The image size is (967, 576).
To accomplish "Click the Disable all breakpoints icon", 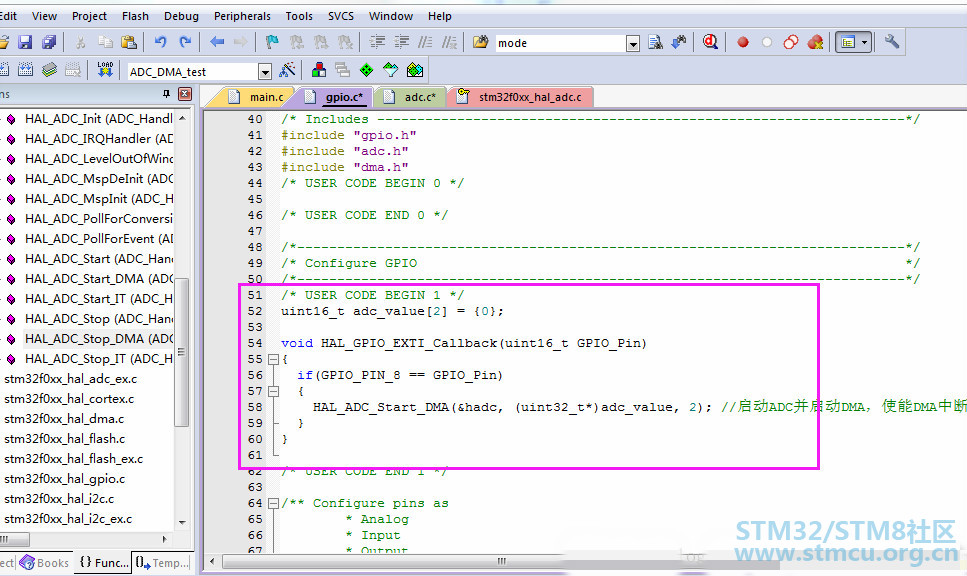I will tap(791, 42).
